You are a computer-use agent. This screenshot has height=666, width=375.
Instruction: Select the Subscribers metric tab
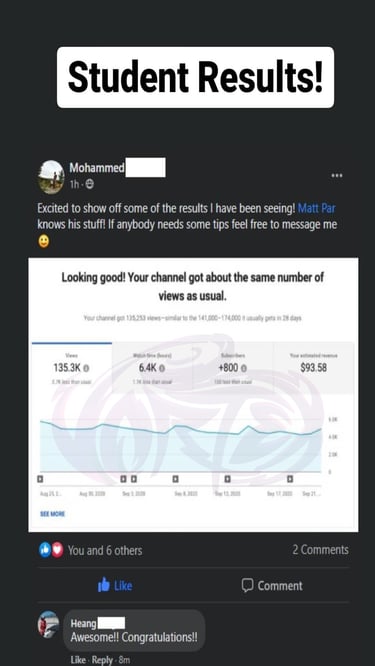tap(232, 368)
